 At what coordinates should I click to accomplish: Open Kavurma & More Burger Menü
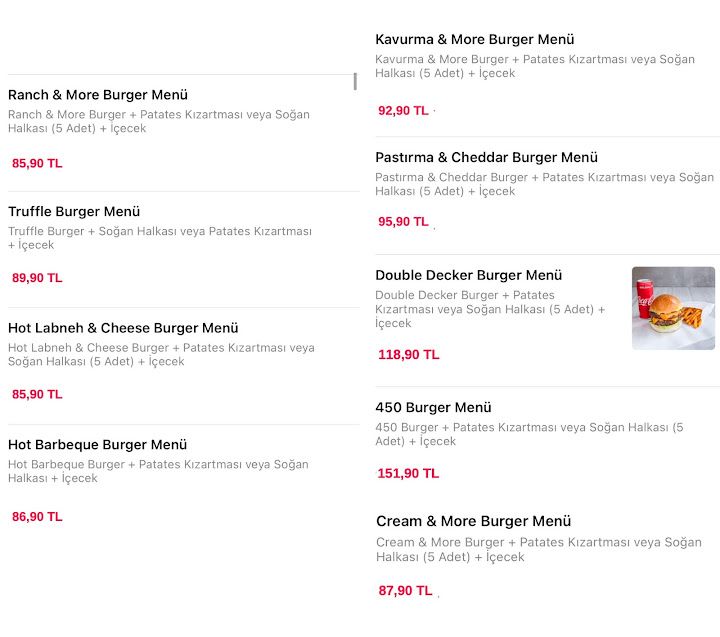475,39
